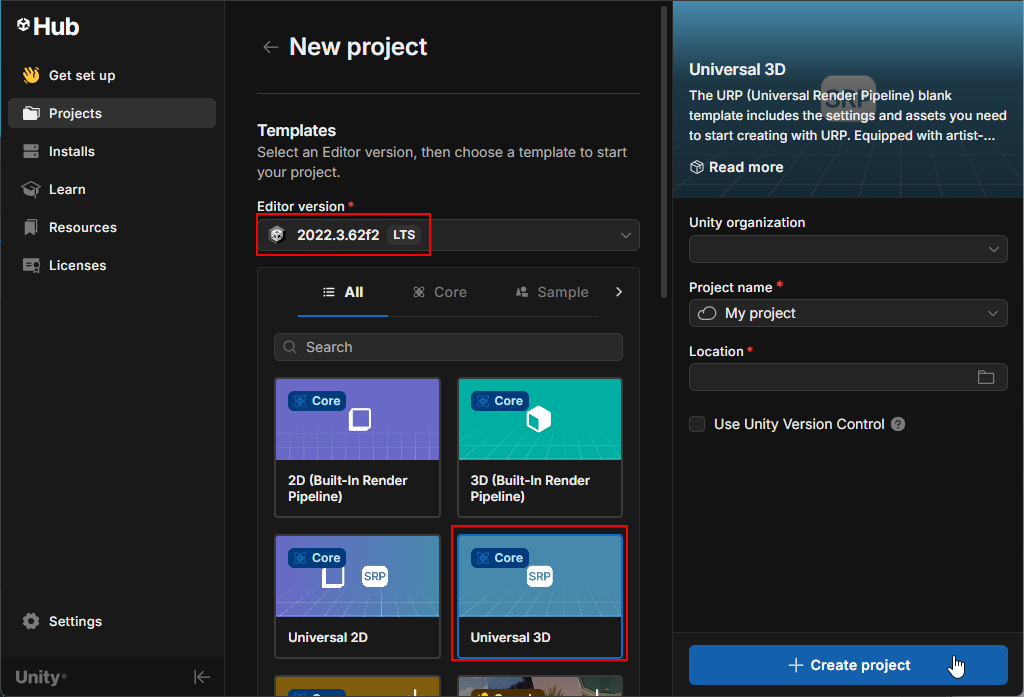Click the Read more link

click(x=737, y=167)
